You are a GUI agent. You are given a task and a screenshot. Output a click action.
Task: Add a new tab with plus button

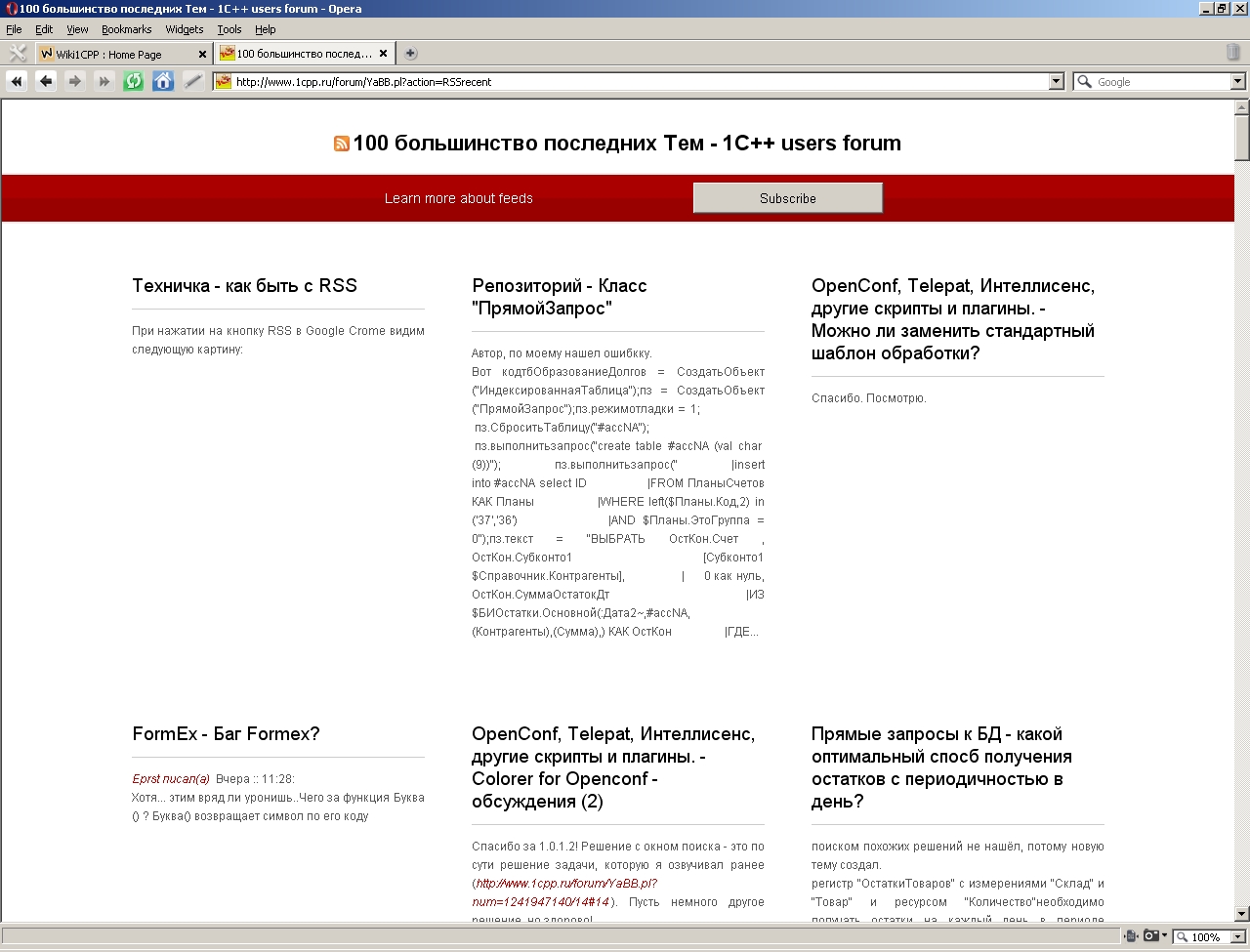pos(411,54)
